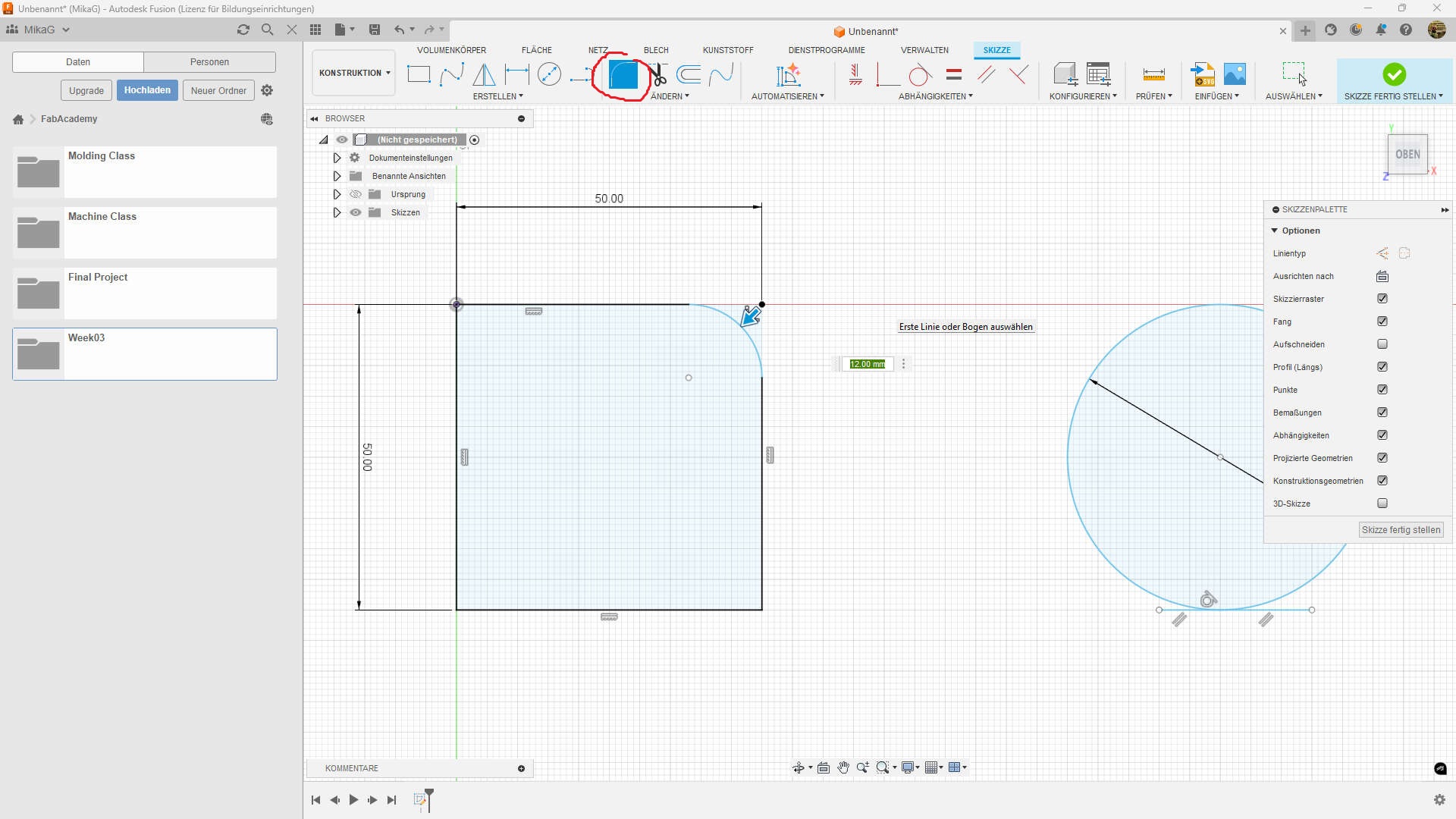Screen dimensions: 1456x819
Task: Open the KONSTRUKTION workspace dropdown
Action: [354, 73]
